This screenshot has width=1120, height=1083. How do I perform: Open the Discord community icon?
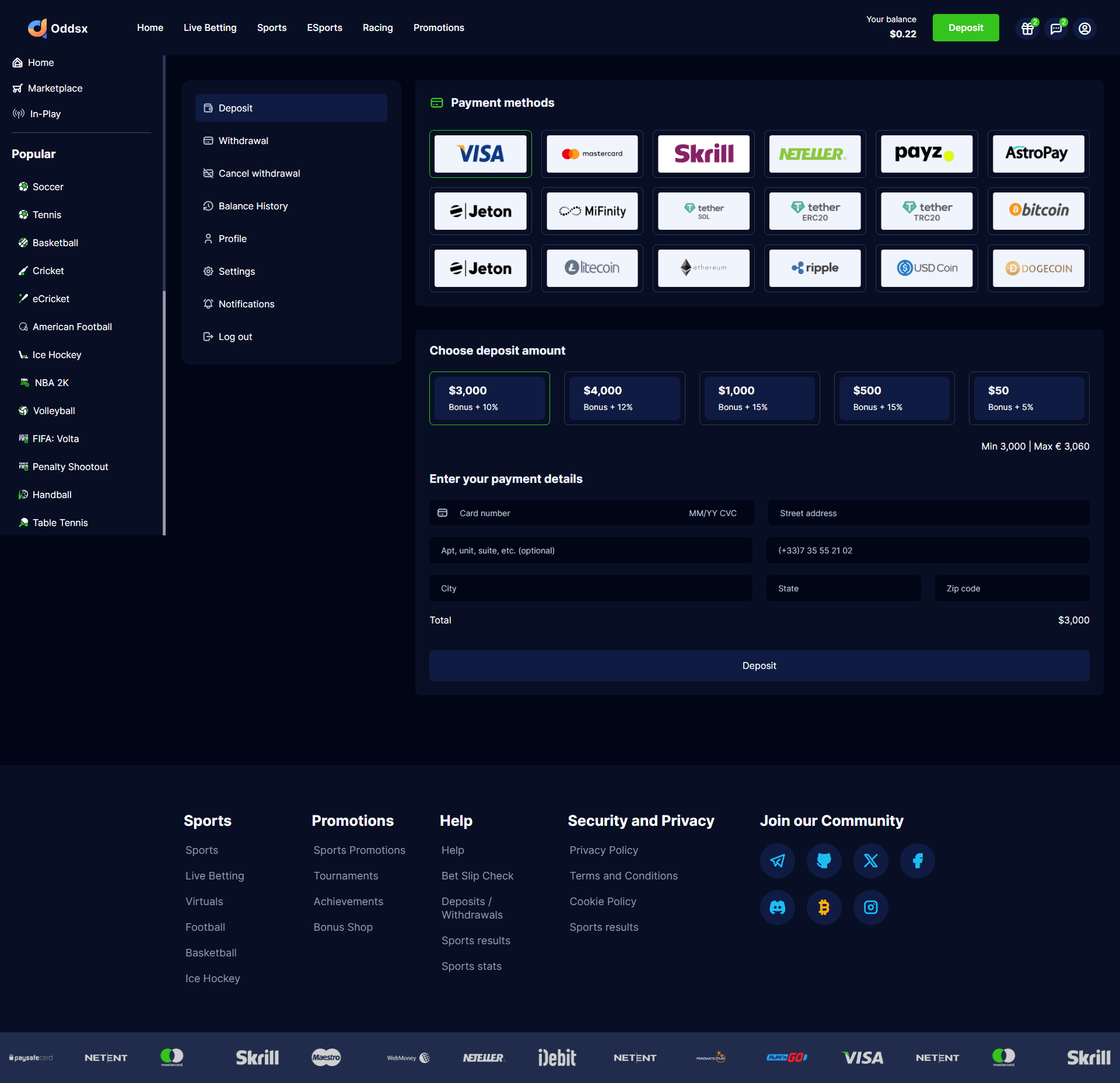[x=777, y=907]
